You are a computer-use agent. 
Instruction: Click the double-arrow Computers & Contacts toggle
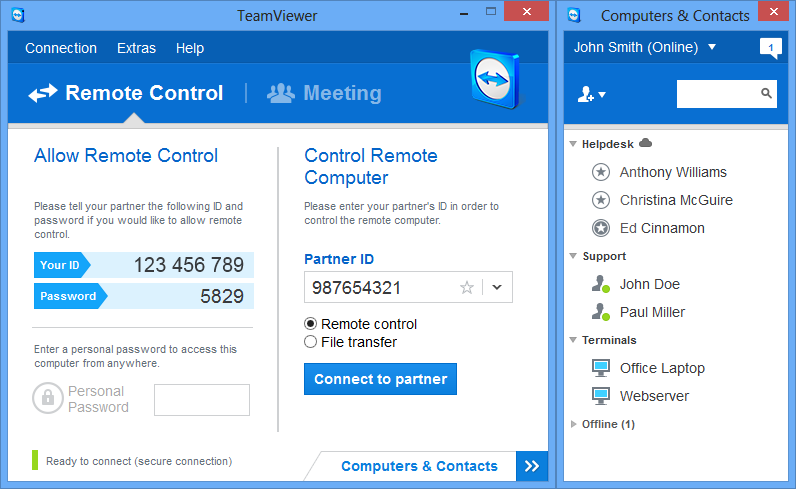532,466
